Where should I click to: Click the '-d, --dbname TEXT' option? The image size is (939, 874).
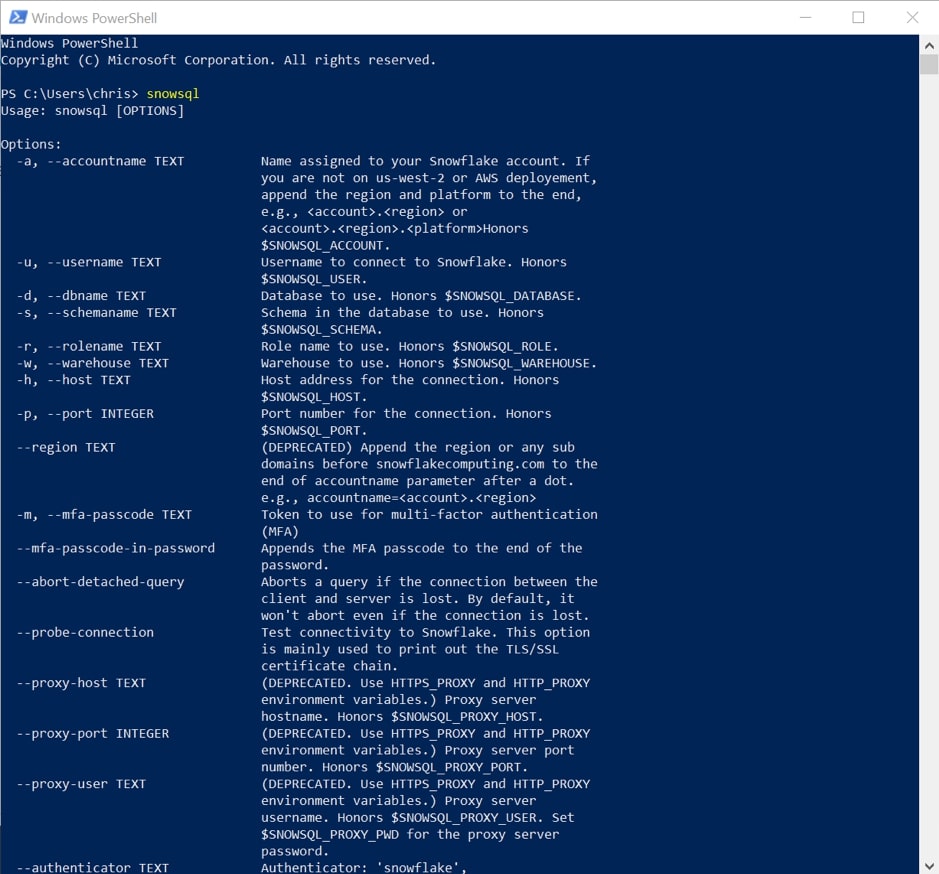coord(81,295)
